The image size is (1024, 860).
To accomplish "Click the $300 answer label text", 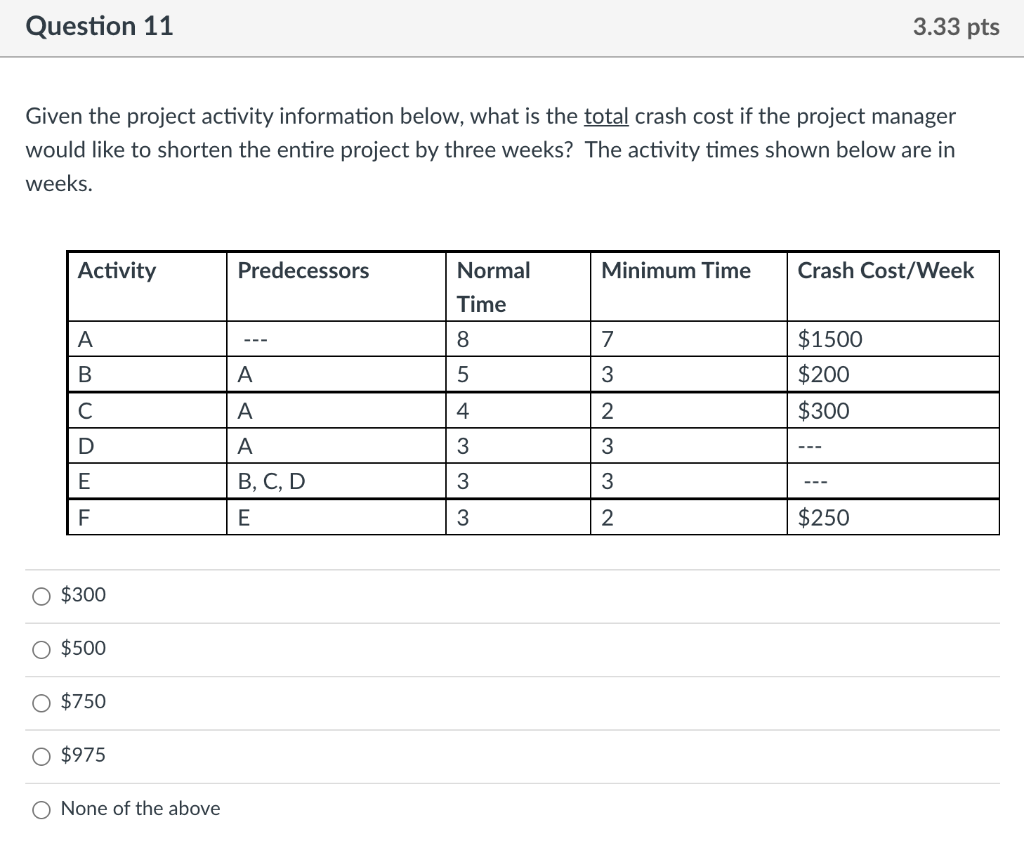I will (82, 595).
